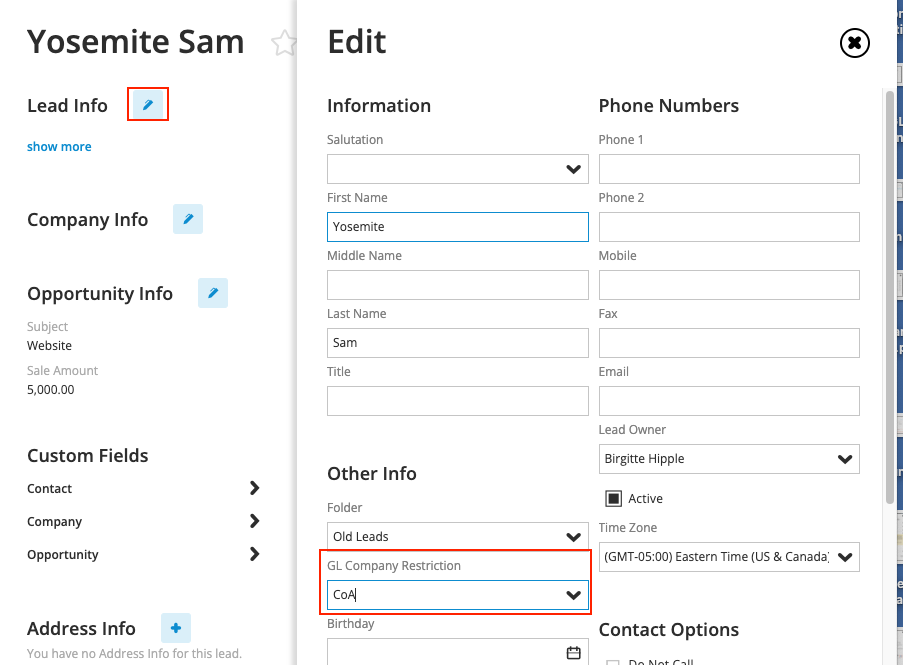Screen dimensions: 903x665
Task: Click the Phone 1 input field
Action: click(729, 169)
